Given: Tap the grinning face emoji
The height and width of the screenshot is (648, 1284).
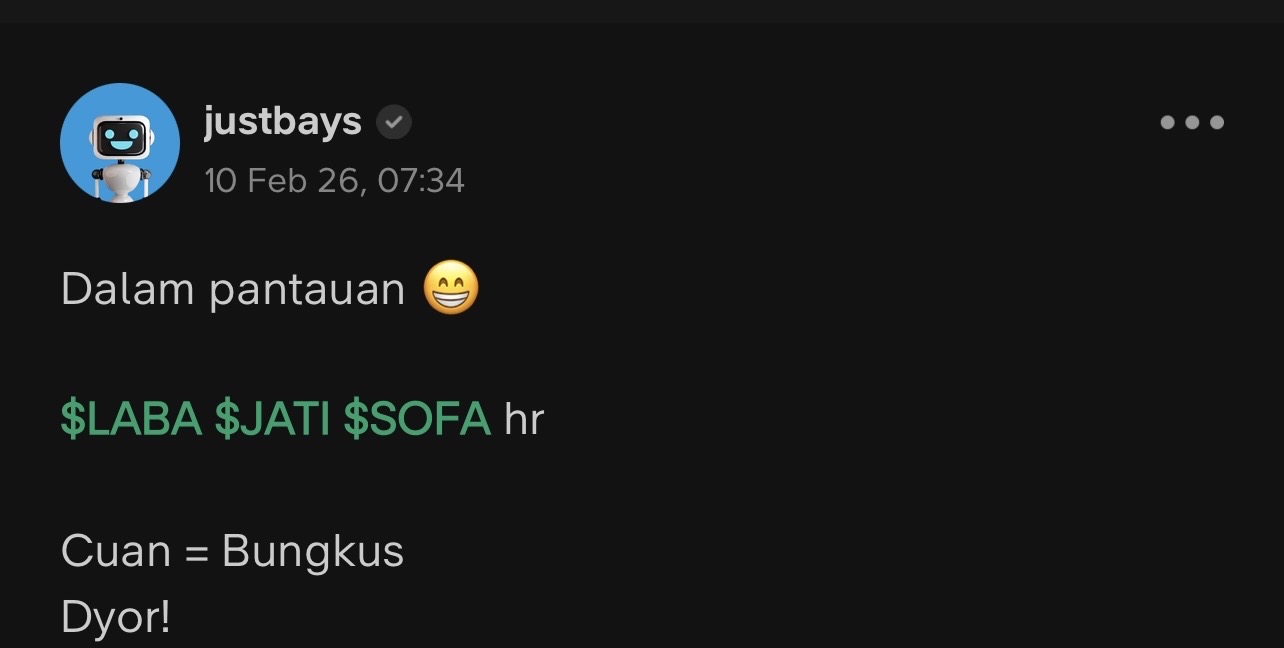Looking at the screenshot, I should pyautogui.click(x=451, y=288).
